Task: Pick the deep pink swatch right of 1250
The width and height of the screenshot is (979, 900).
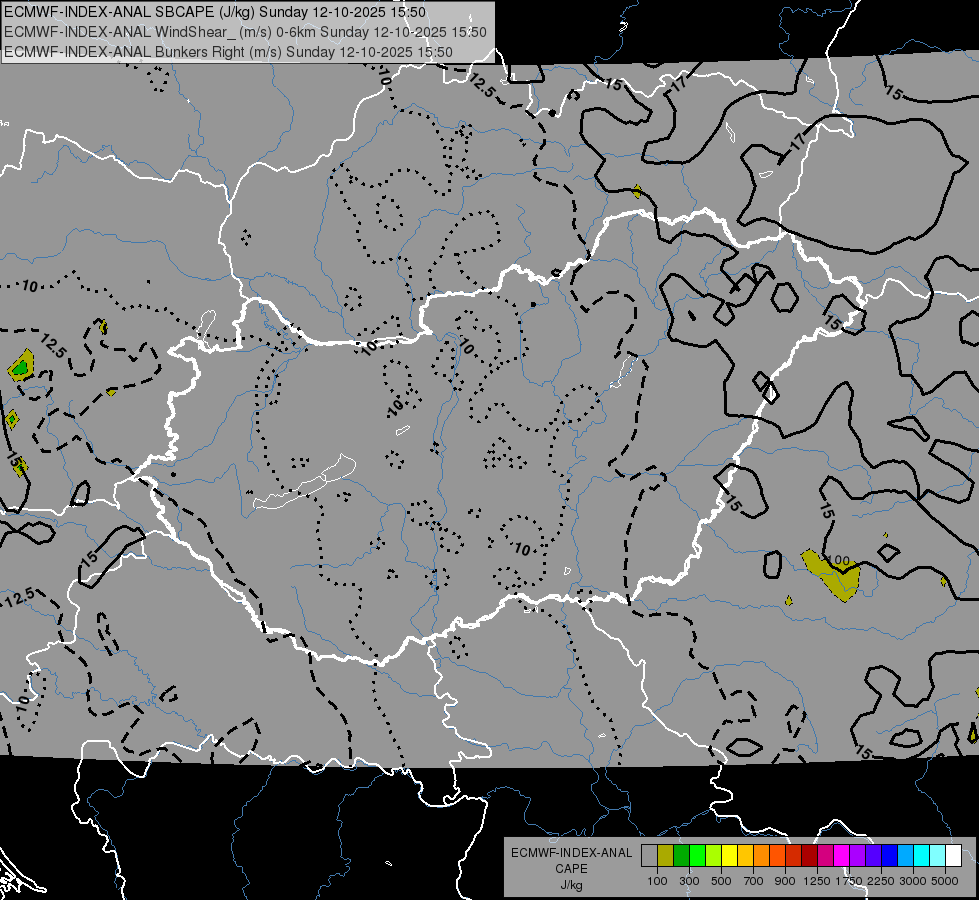Action: [x=825, y=856]
